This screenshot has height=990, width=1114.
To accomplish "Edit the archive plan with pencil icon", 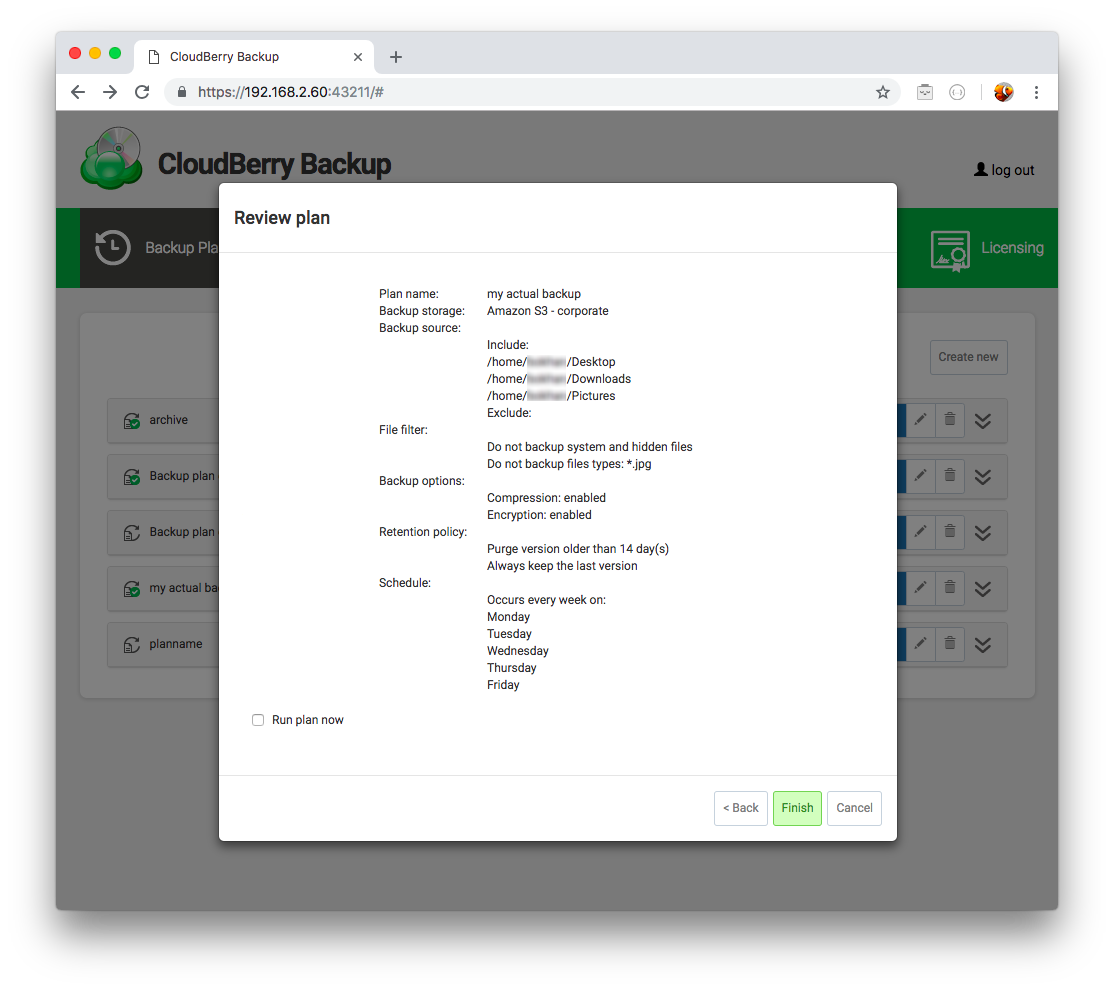I will pos(920,419).
